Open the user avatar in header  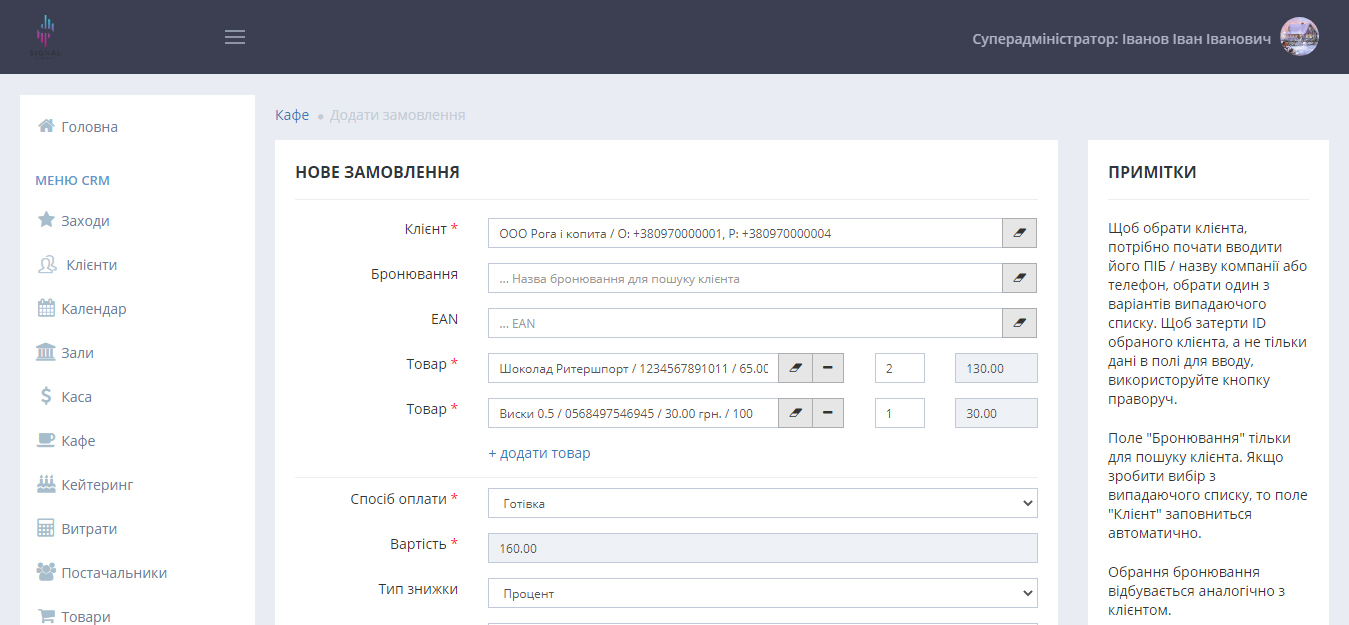point(1299,37)
